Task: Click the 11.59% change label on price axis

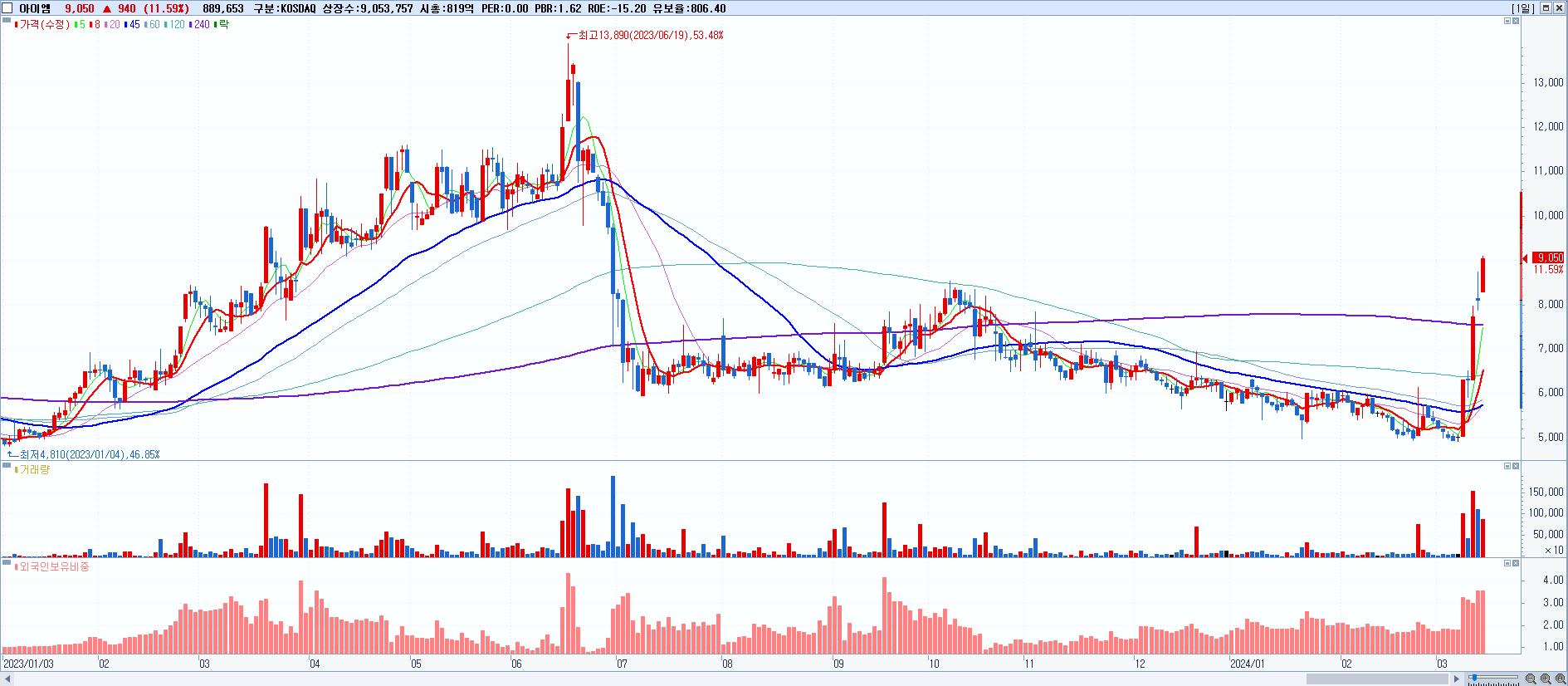Action: click(x=1548, y=270)
